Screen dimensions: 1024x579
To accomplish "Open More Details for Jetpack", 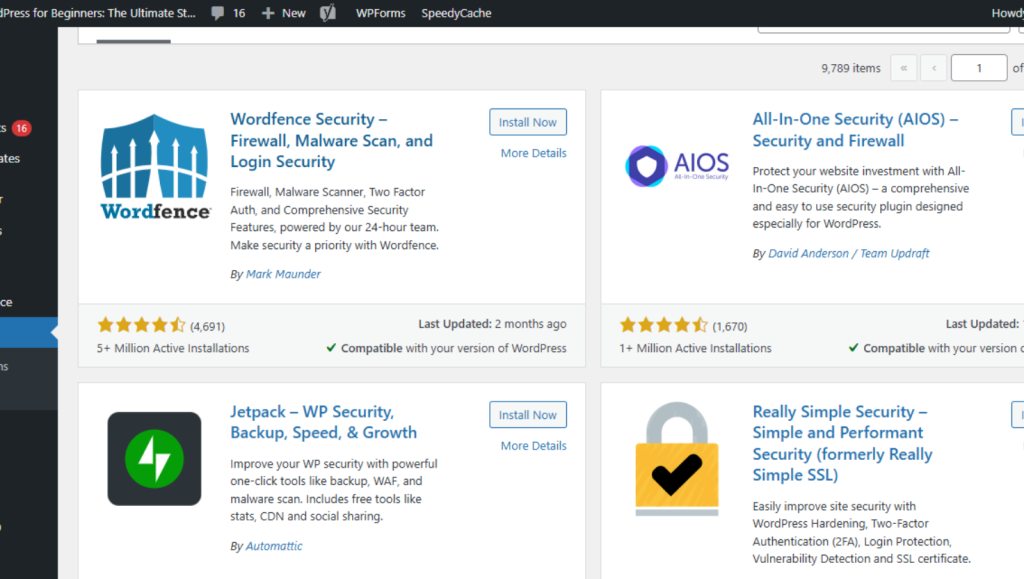I will pyautogui.click(x=533, y=445).
